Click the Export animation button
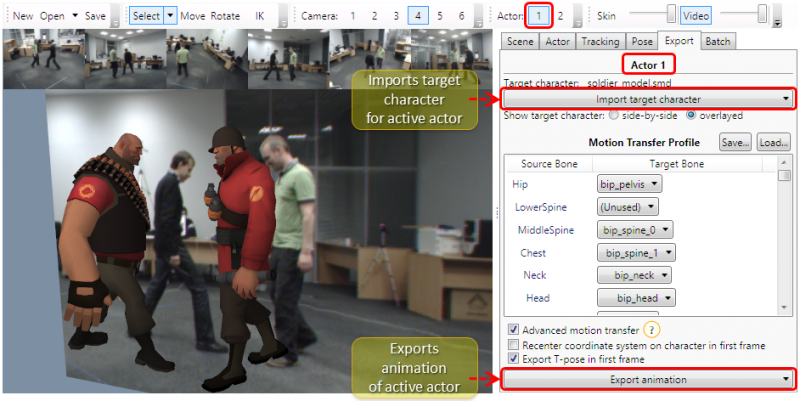This screenshot has height=401, width=800. tap(648, 380)
